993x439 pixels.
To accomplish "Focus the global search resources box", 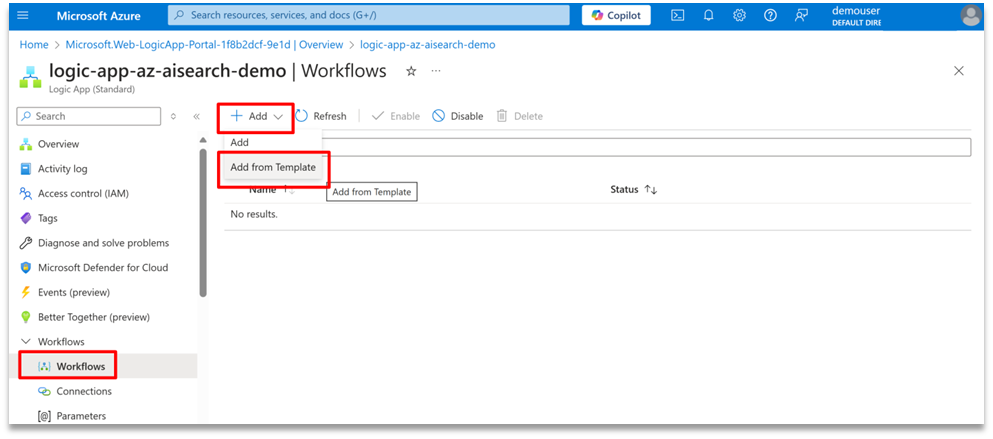I will pos(369,15).
